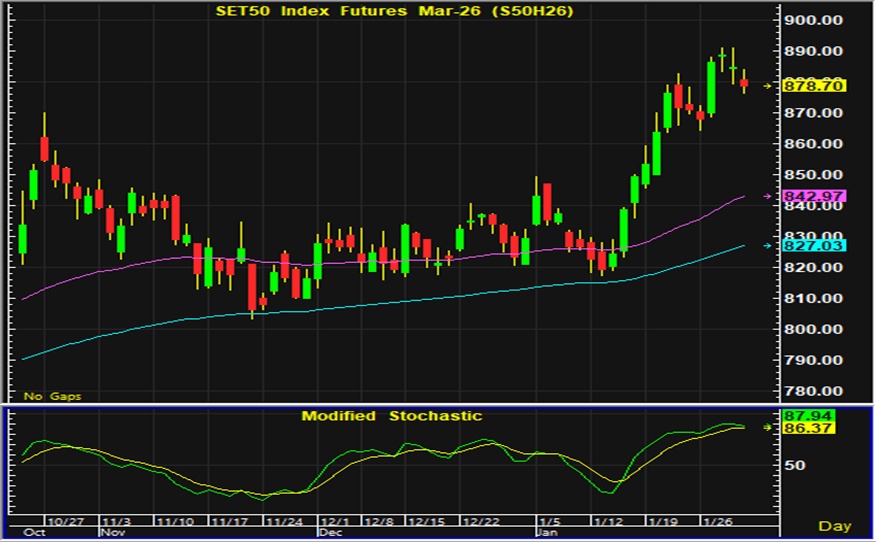Select the 12/1 date marker
The height and width of the screenshot is (542, 876).
(332, 522)
